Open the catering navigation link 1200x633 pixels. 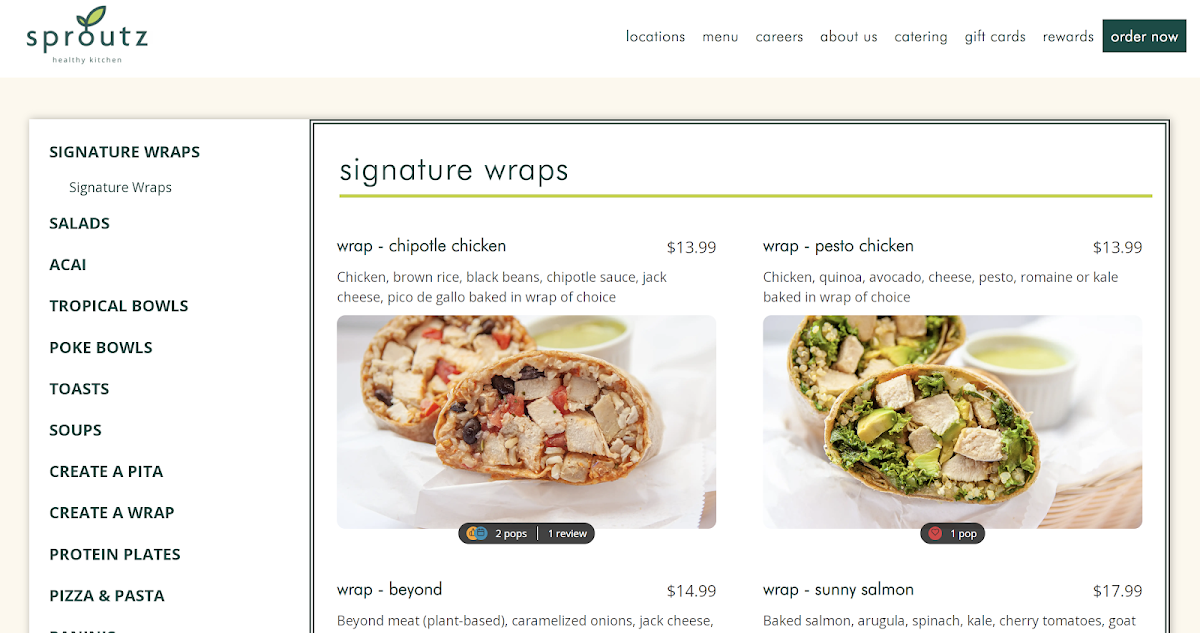point(921,37)
